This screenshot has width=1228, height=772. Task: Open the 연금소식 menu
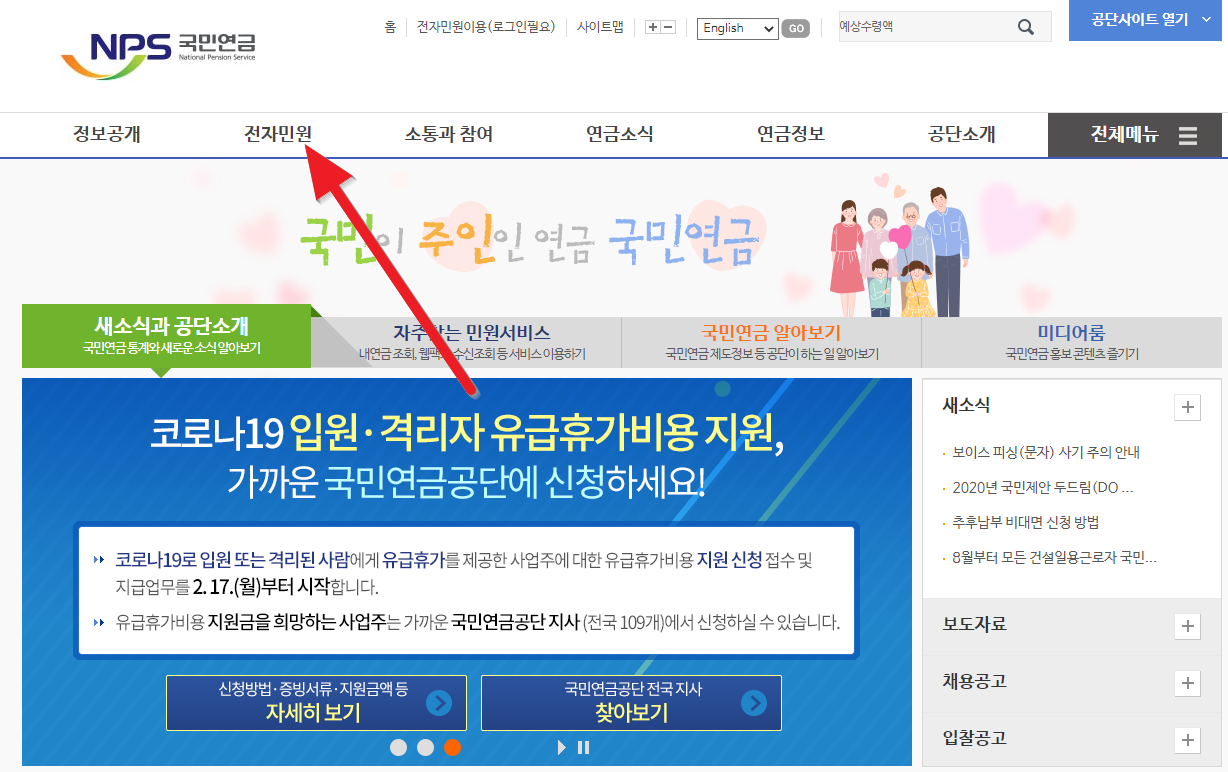(620, 135)
